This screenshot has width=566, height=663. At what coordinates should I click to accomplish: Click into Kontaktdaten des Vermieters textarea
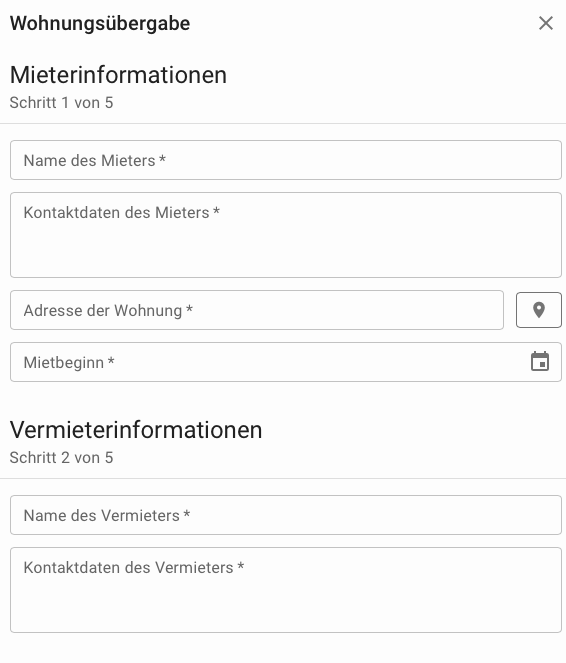pos(286,590)
